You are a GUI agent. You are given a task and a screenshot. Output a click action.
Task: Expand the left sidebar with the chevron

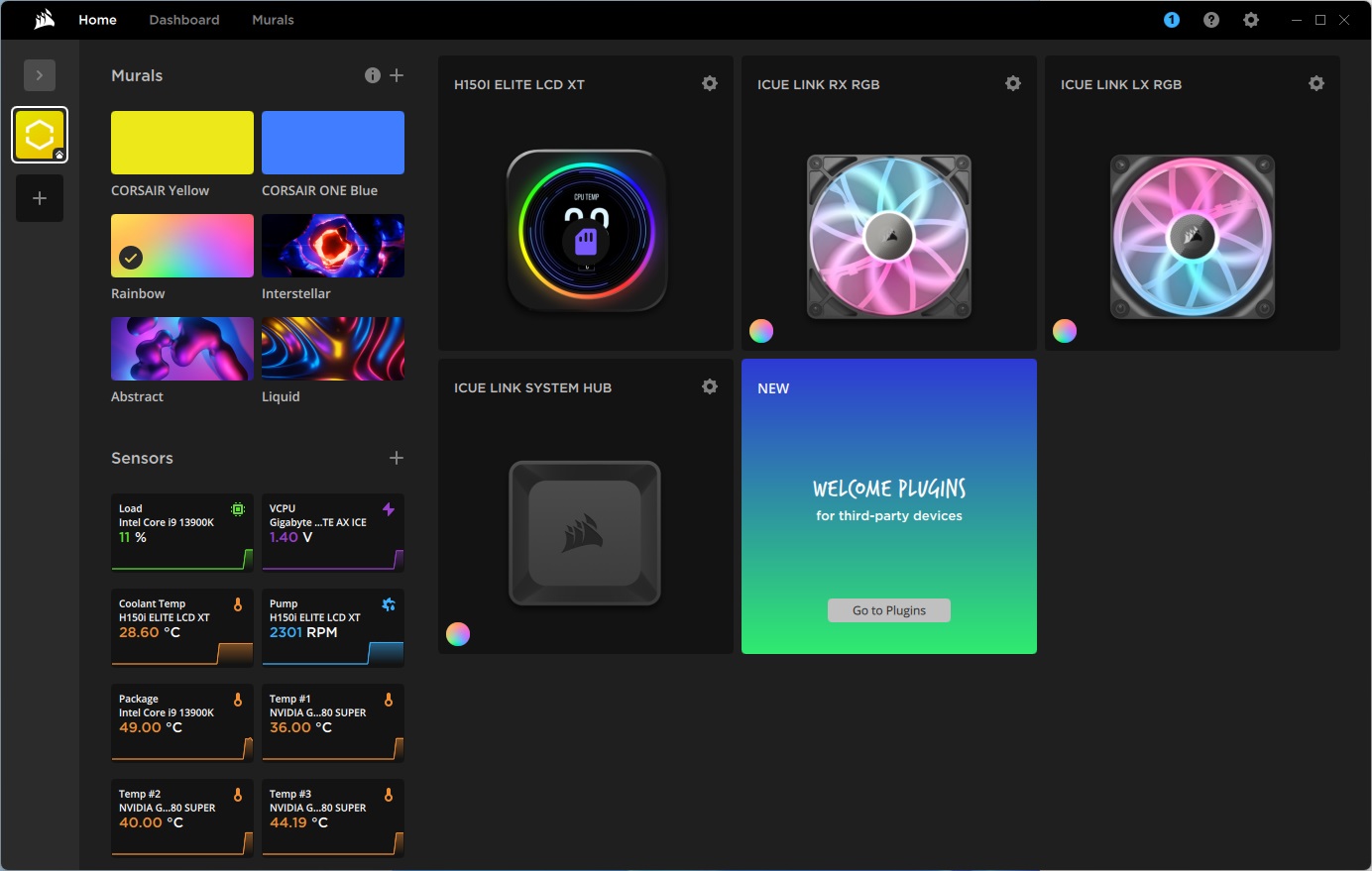tap(40, 75)
